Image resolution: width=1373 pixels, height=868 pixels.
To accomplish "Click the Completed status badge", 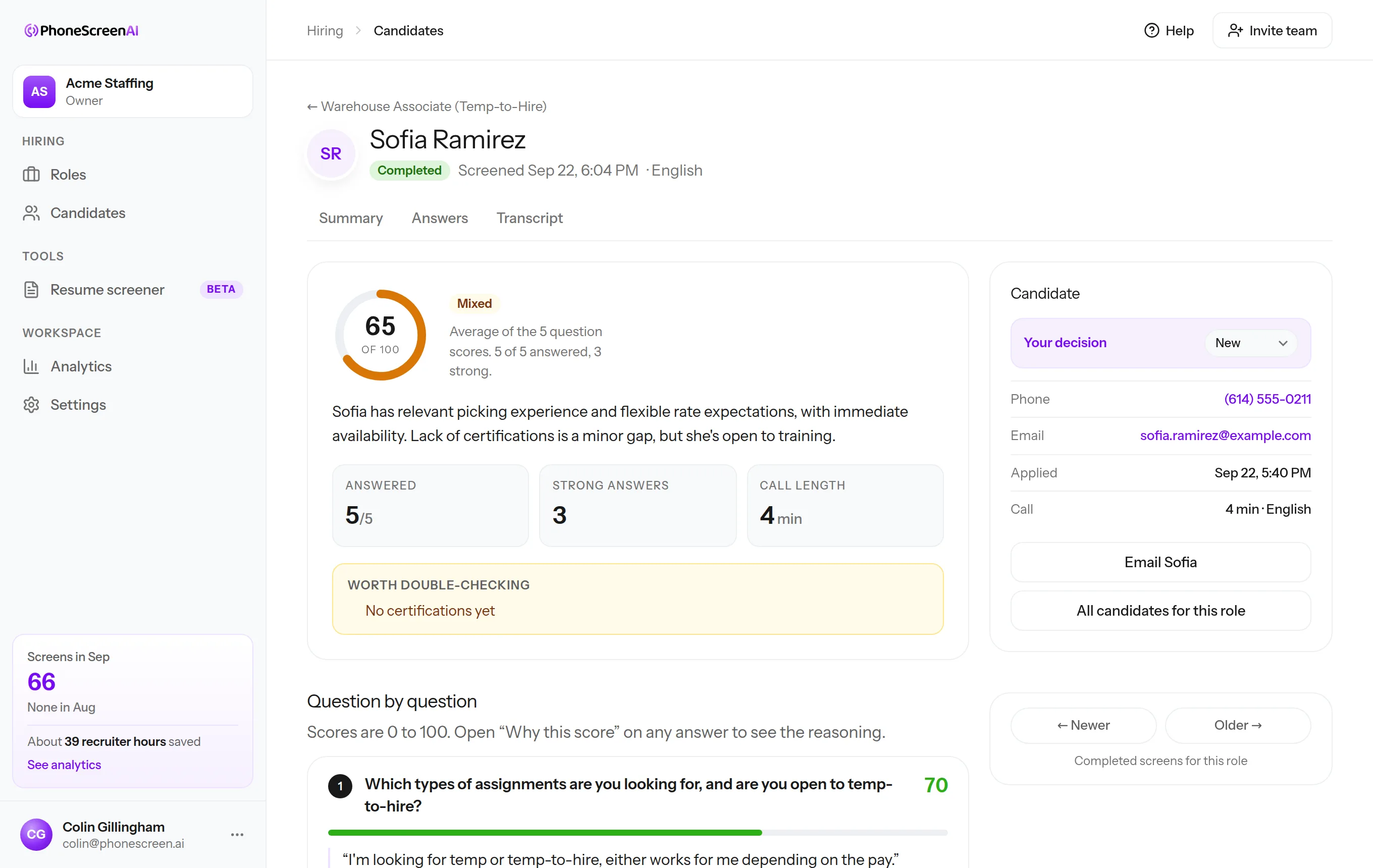I will coord(409,171).
